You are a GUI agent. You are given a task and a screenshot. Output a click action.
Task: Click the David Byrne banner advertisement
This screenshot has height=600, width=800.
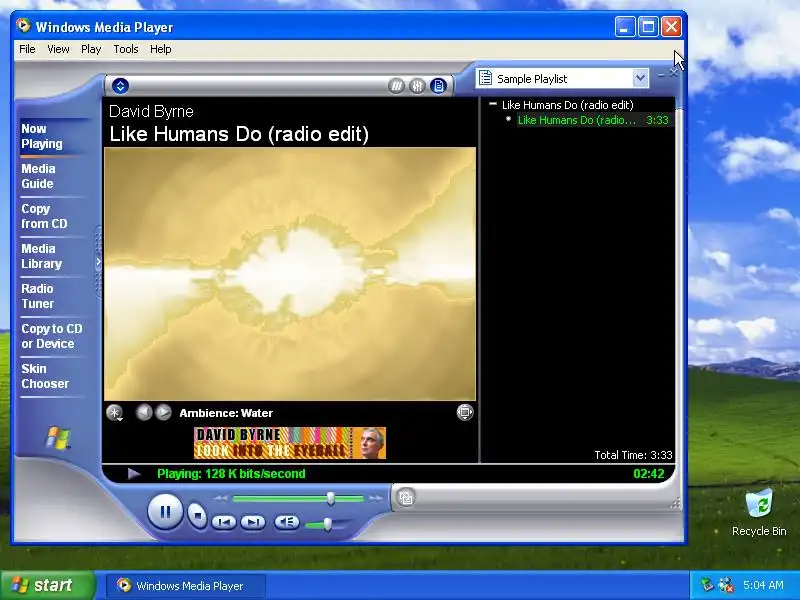pyautogui.click(x=290, y=443)
